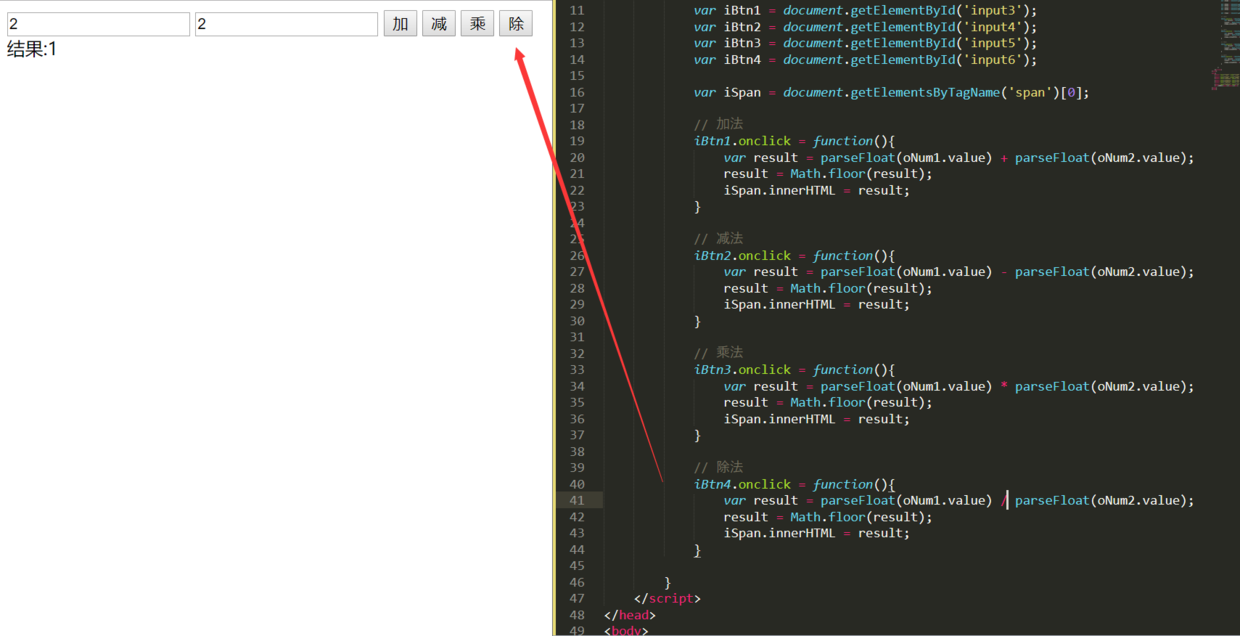Click the 'span' string on line 16
This screenshot has width=1240, height=636.
[1030, 92]
